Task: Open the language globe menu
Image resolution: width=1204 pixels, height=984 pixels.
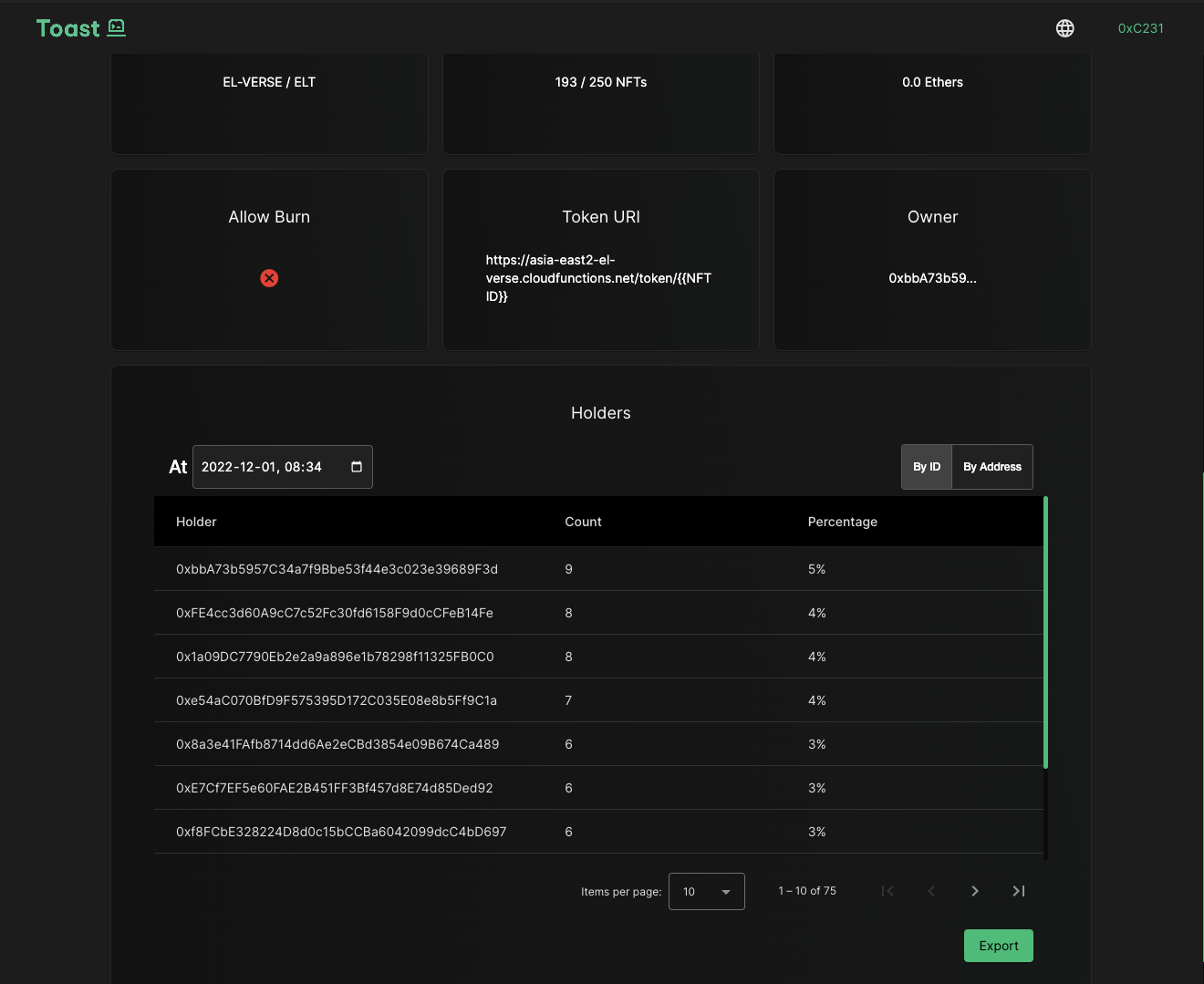Action: (x=1064, y=28)
